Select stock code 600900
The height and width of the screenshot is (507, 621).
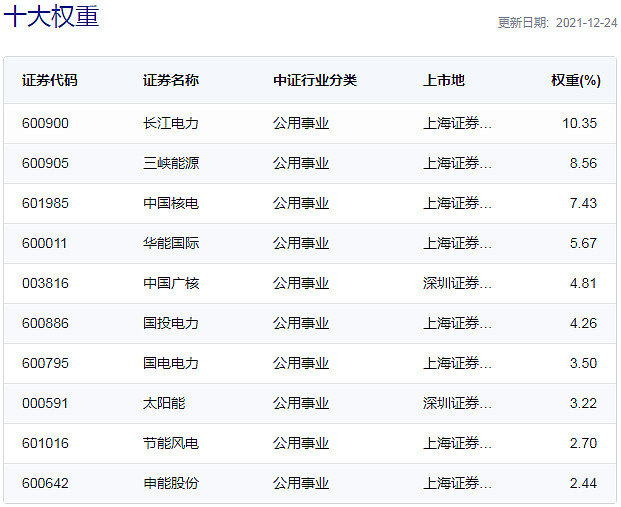click(x=45, y=123)
